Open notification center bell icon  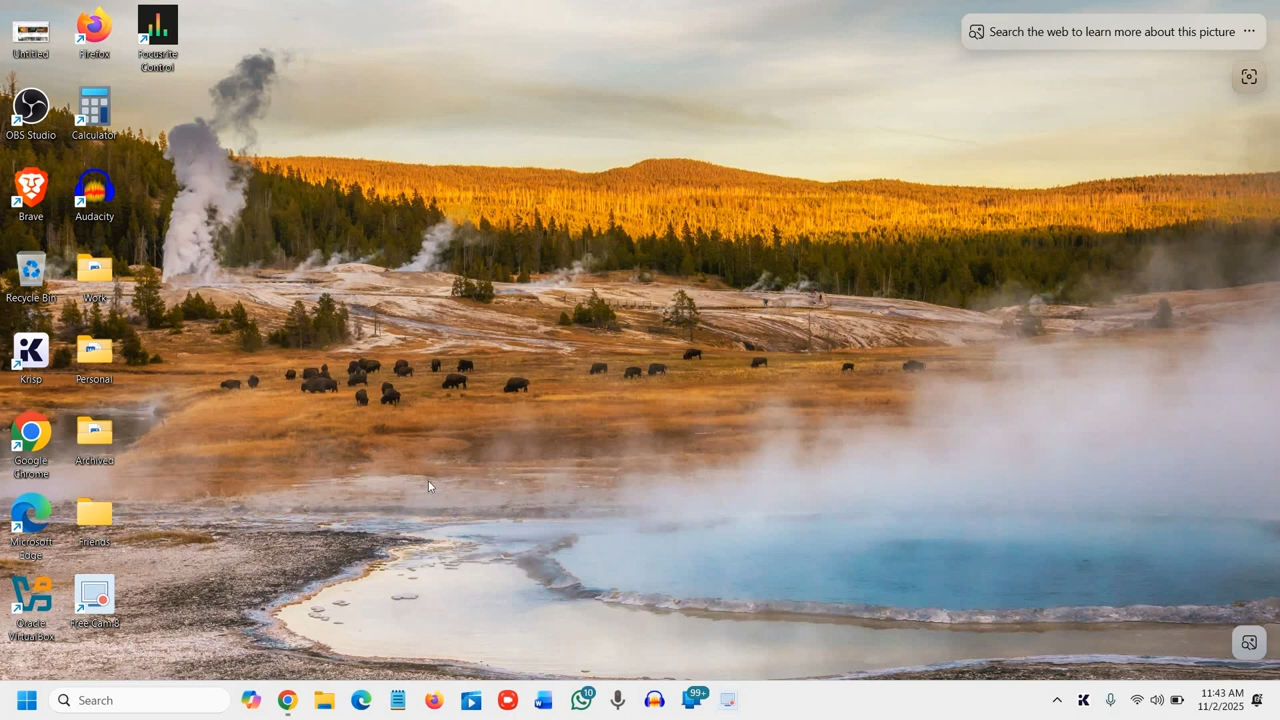[1258, 700]
